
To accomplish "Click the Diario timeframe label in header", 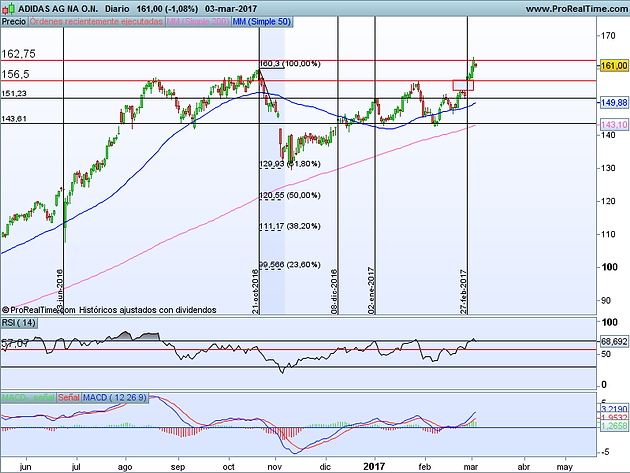I will point(117,8).
